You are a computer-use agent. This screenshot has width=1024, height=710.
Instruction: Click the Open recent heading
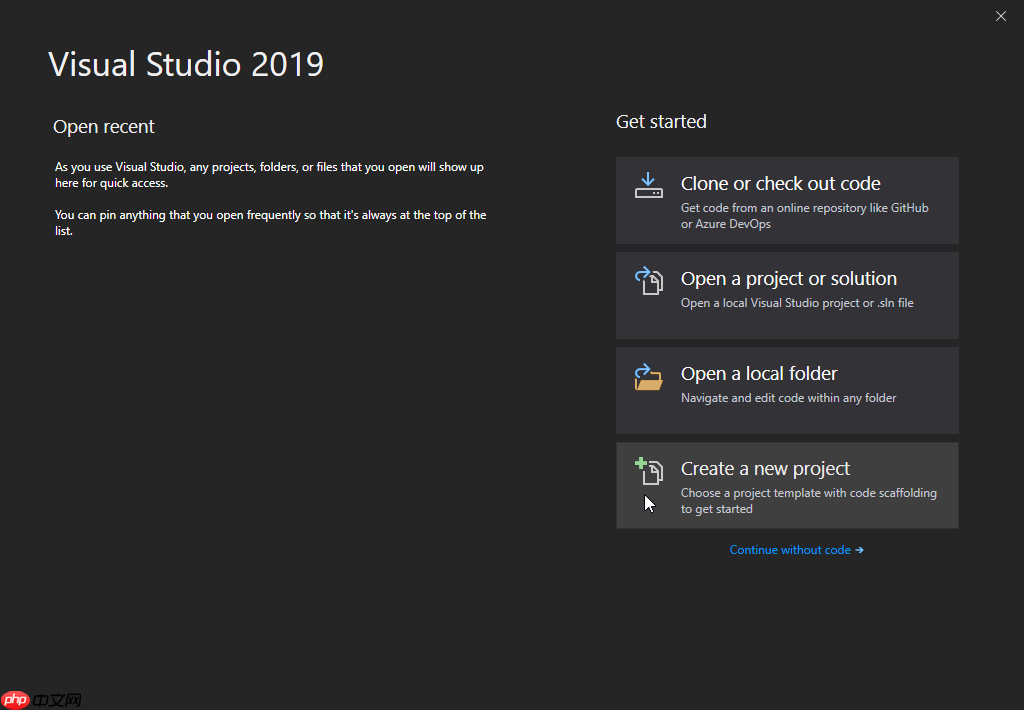tap(104, 127)
